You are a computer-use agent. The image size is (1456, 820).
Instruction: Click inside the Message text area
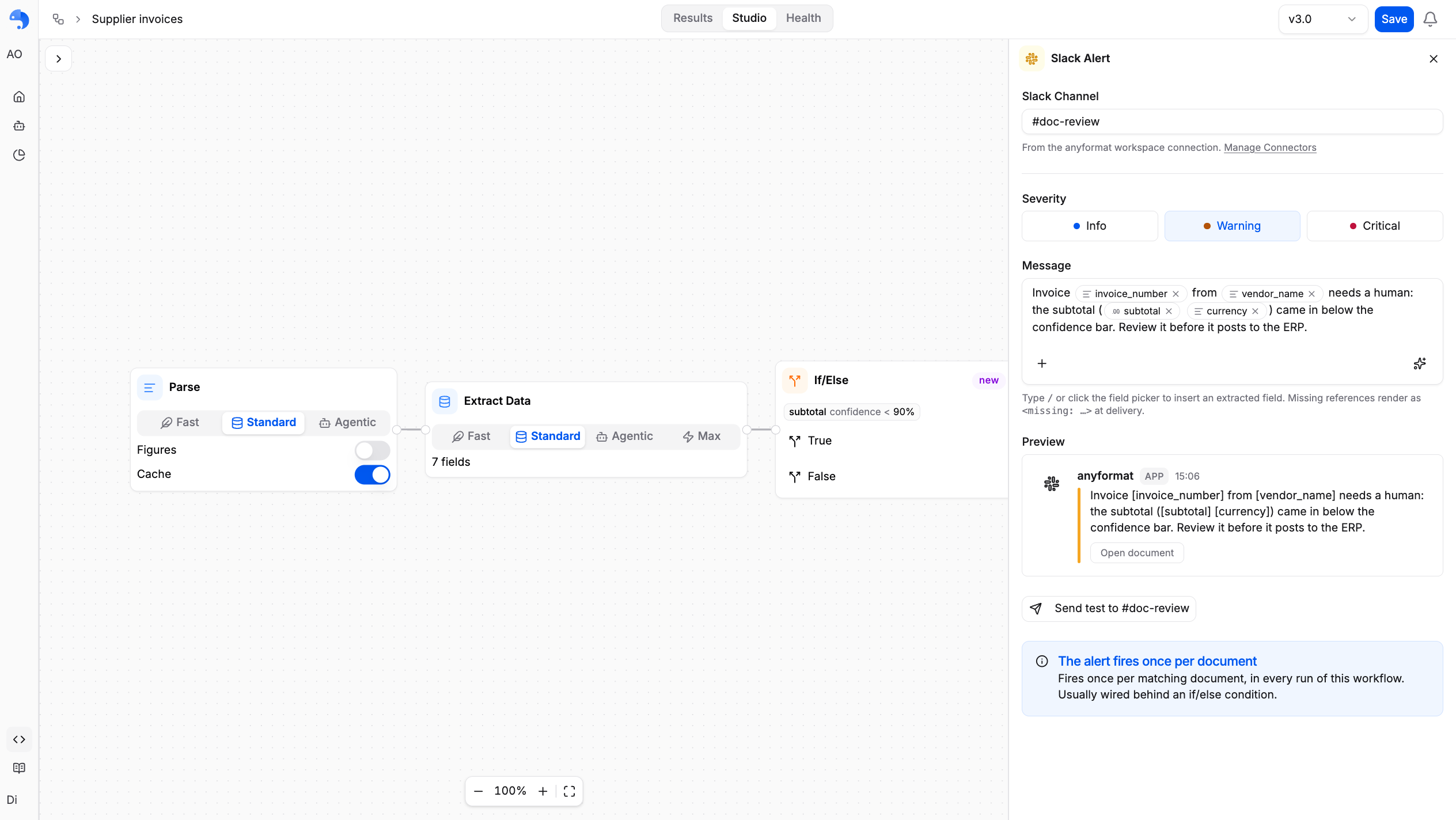tap(1232, 331)
